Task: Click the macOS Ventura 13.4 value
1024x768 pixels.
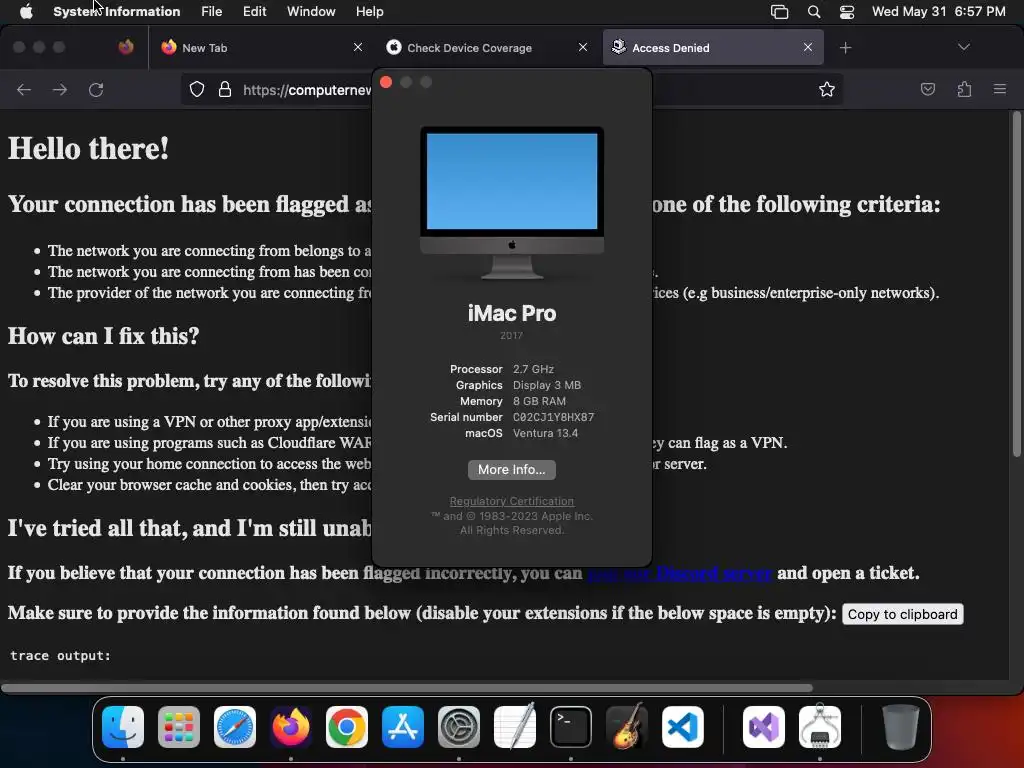Action: (545, 433)
